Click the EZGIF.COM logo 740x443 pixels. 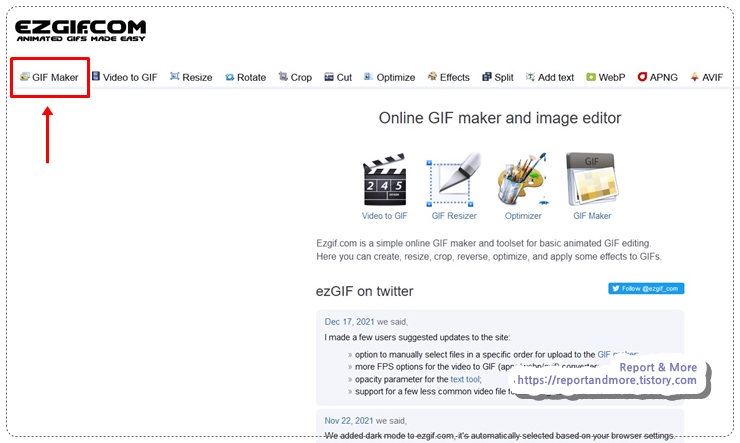pos(80,31)
